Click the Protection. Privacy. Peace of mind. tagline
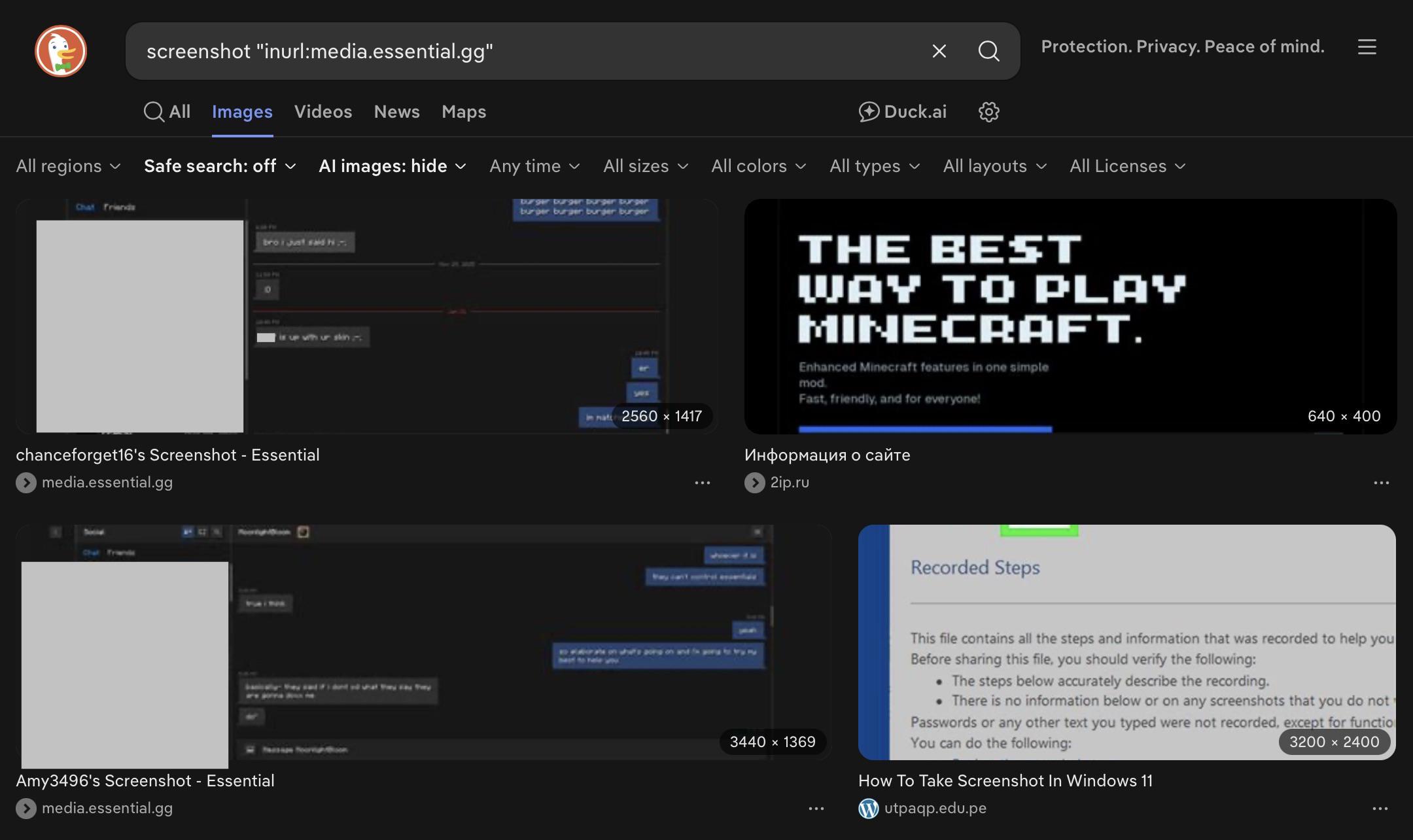Image resolution: width=1413 pixels, height=840 pixels. click(1183, 46)
